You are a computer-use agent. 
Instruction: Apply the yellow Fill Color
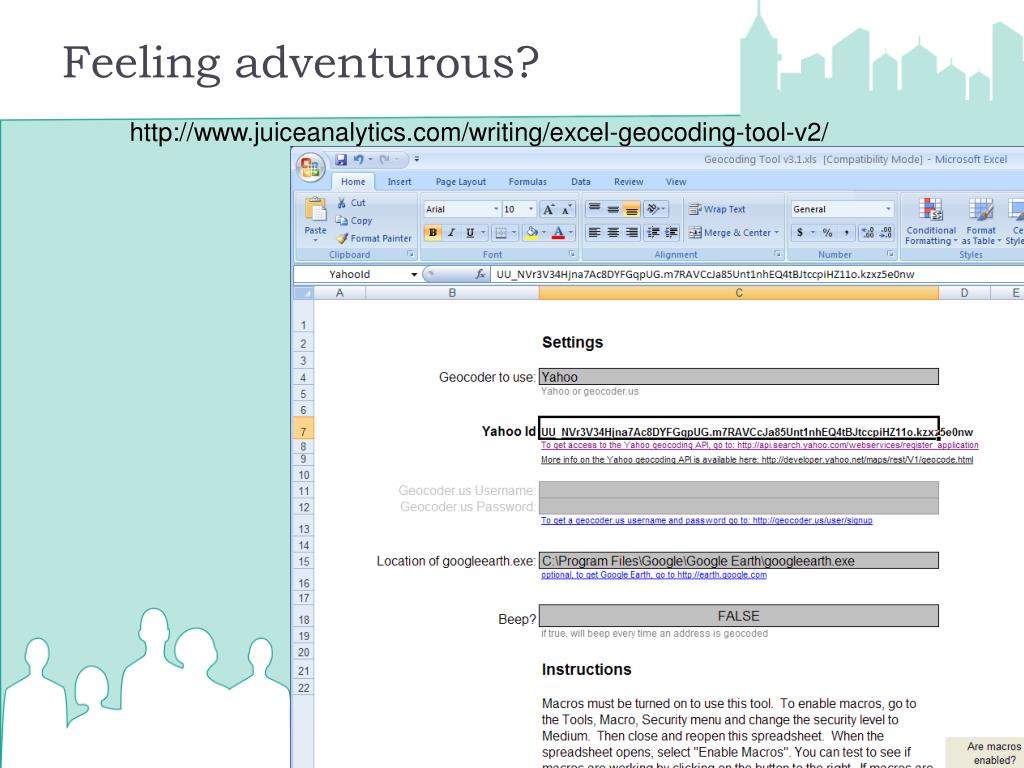[532, 232]
